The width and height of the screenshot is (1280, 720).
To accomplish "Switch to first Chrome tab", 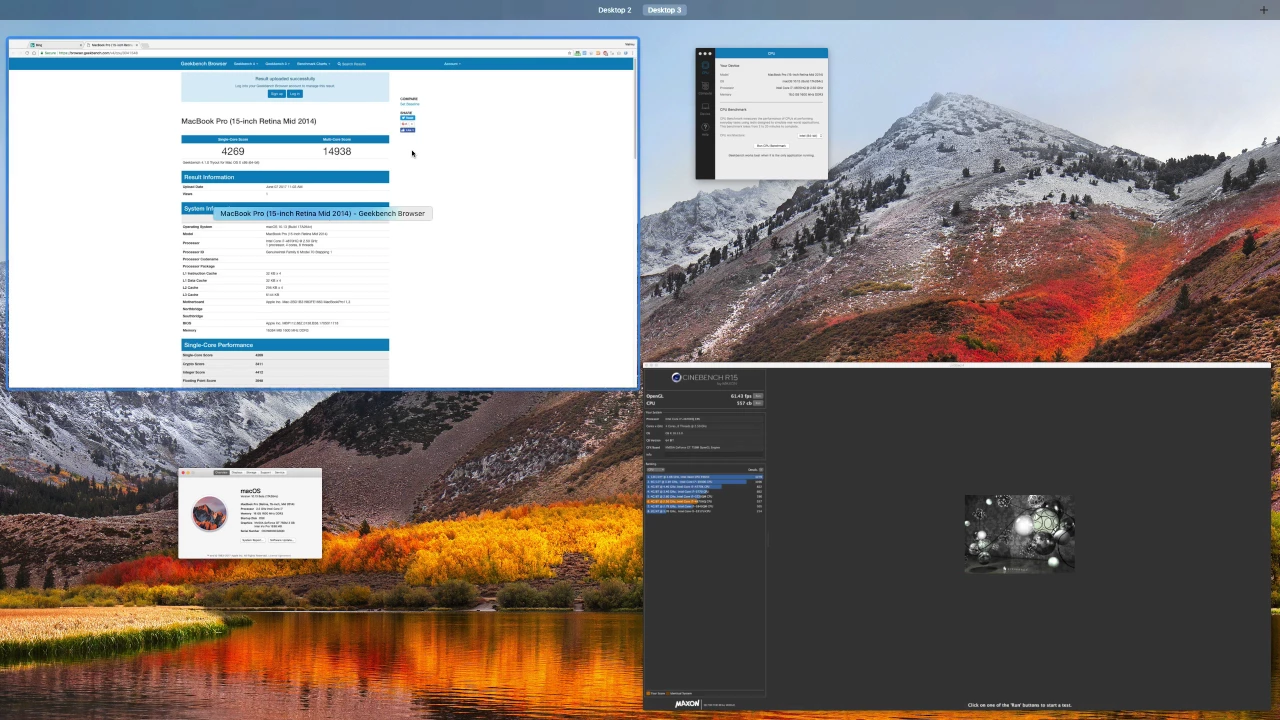I will click(56, 45).
